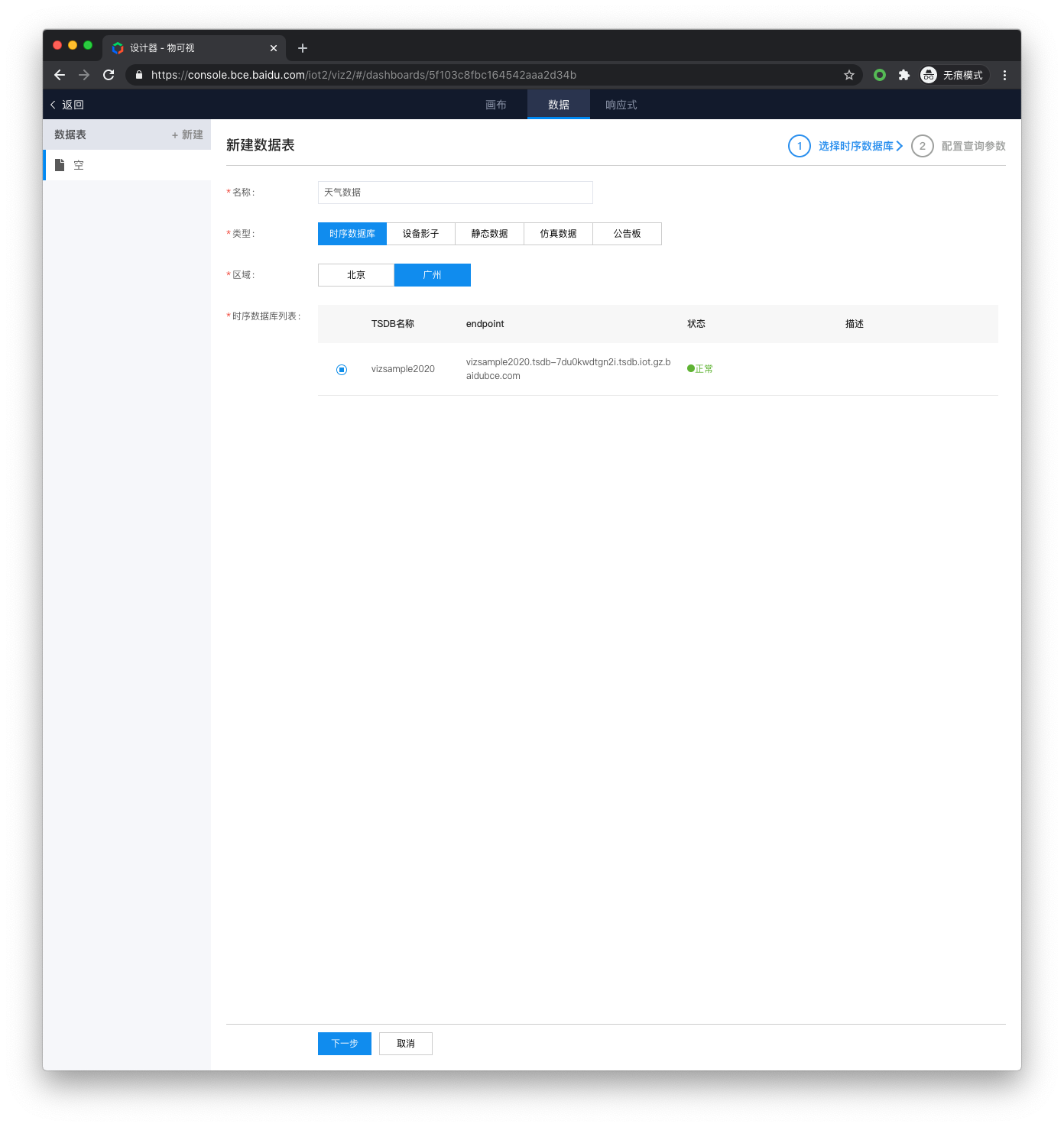This screenshot has width=1064, height=1127.
Task: Choose 北京 region option
Action: click(356, 275)
